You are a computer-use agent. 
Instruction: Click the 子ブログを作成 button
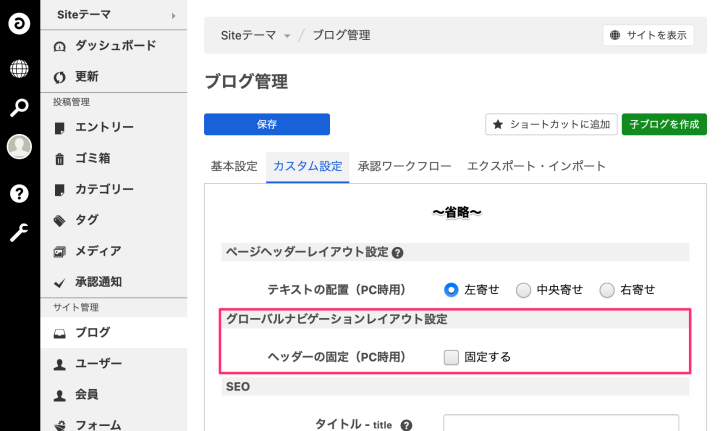[662, 124]
